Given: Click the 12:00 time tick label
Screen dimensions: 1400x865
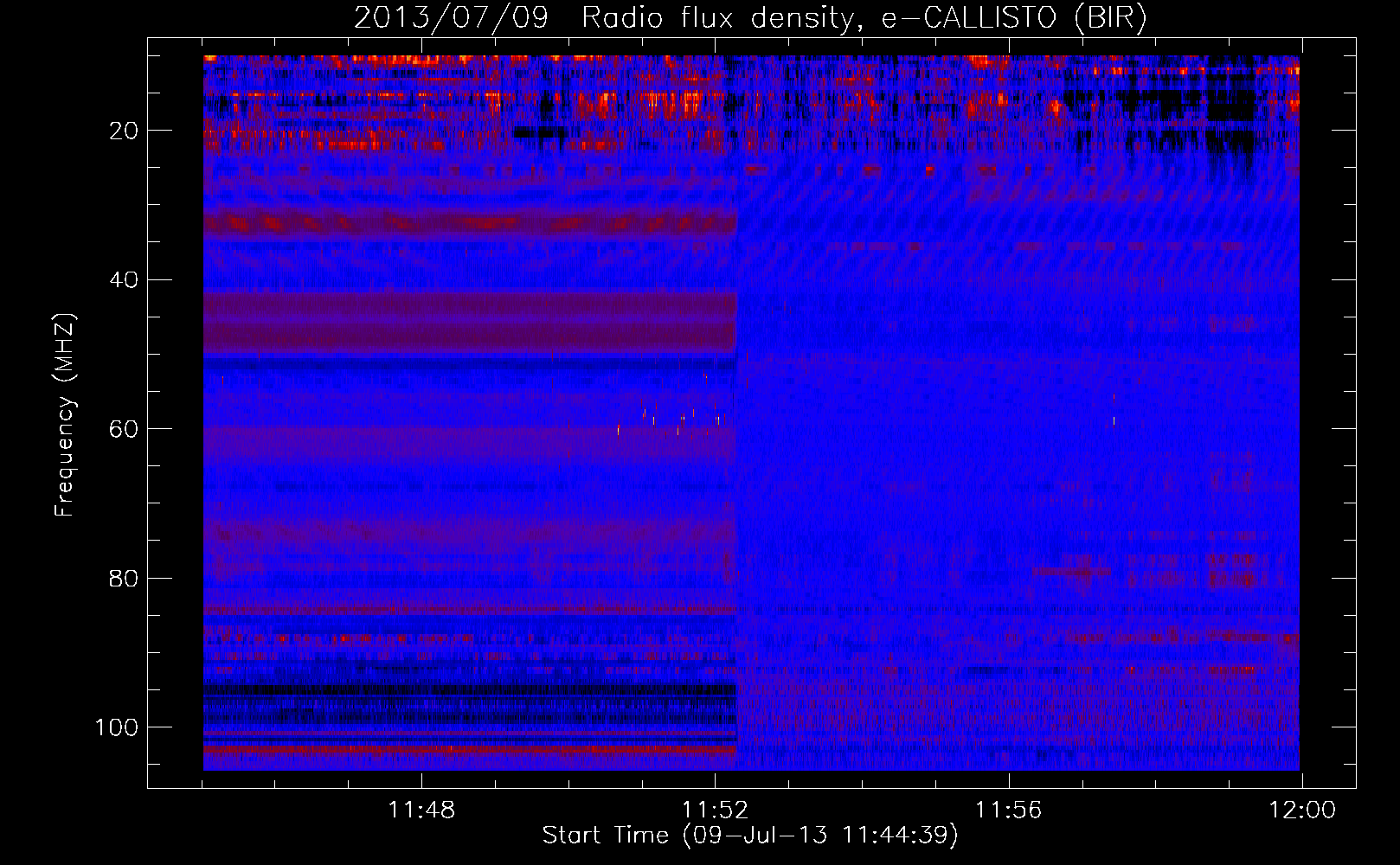Looking at the screenshot, I should 1302,811.
